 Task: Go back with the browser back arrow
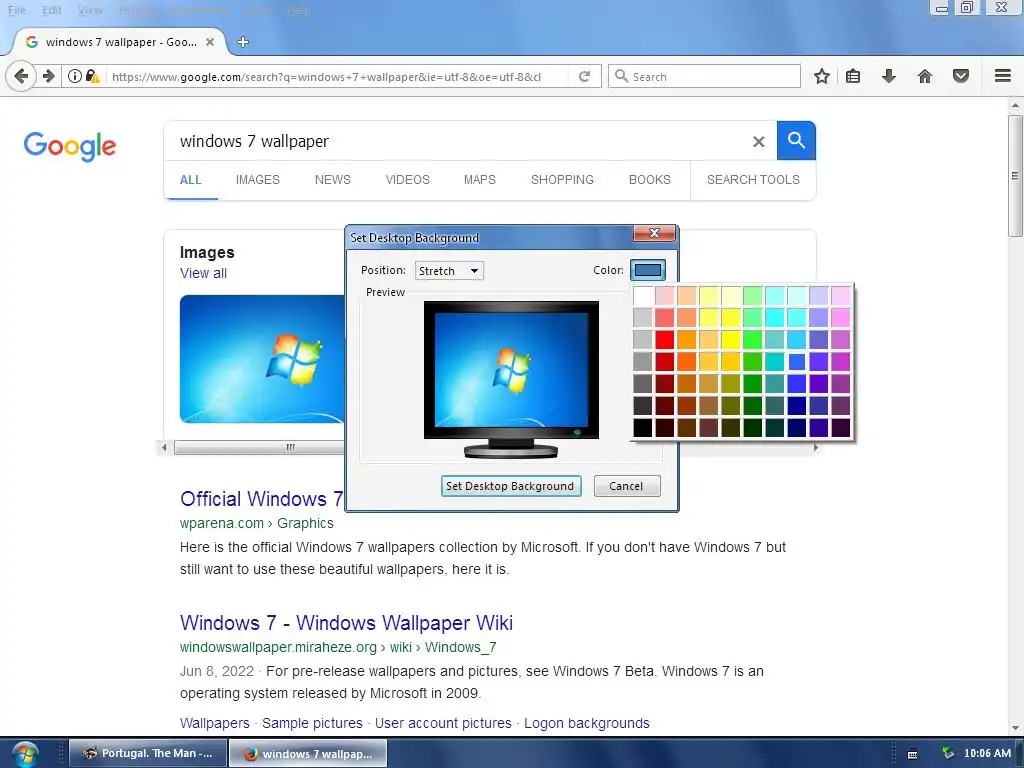[21, 76]
